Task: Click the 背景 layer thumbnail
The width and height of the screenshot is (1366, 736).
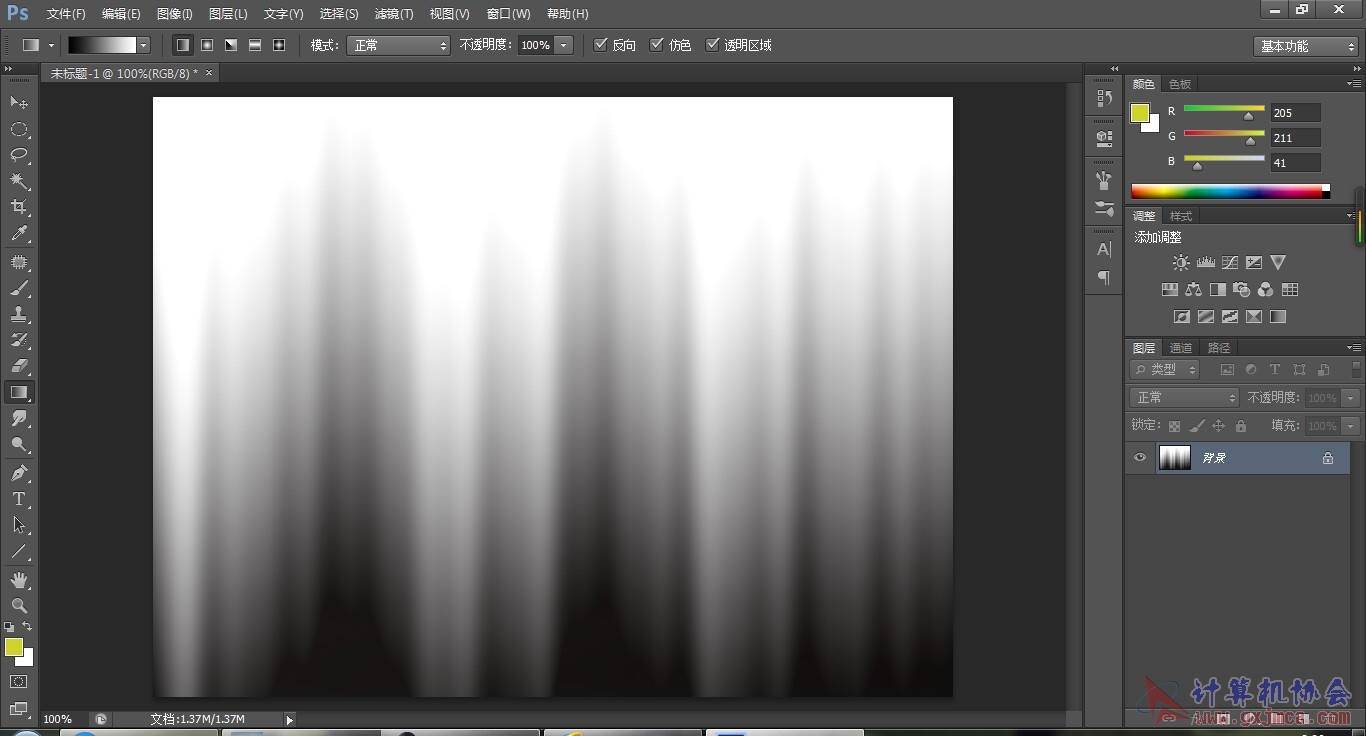Action: (x=1175, y=458)
